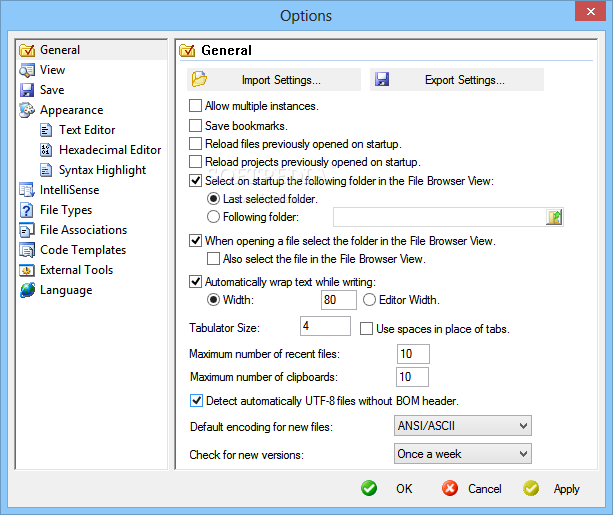Confirm with the OK button
This screenshot has height=515, width=613.
404,488
